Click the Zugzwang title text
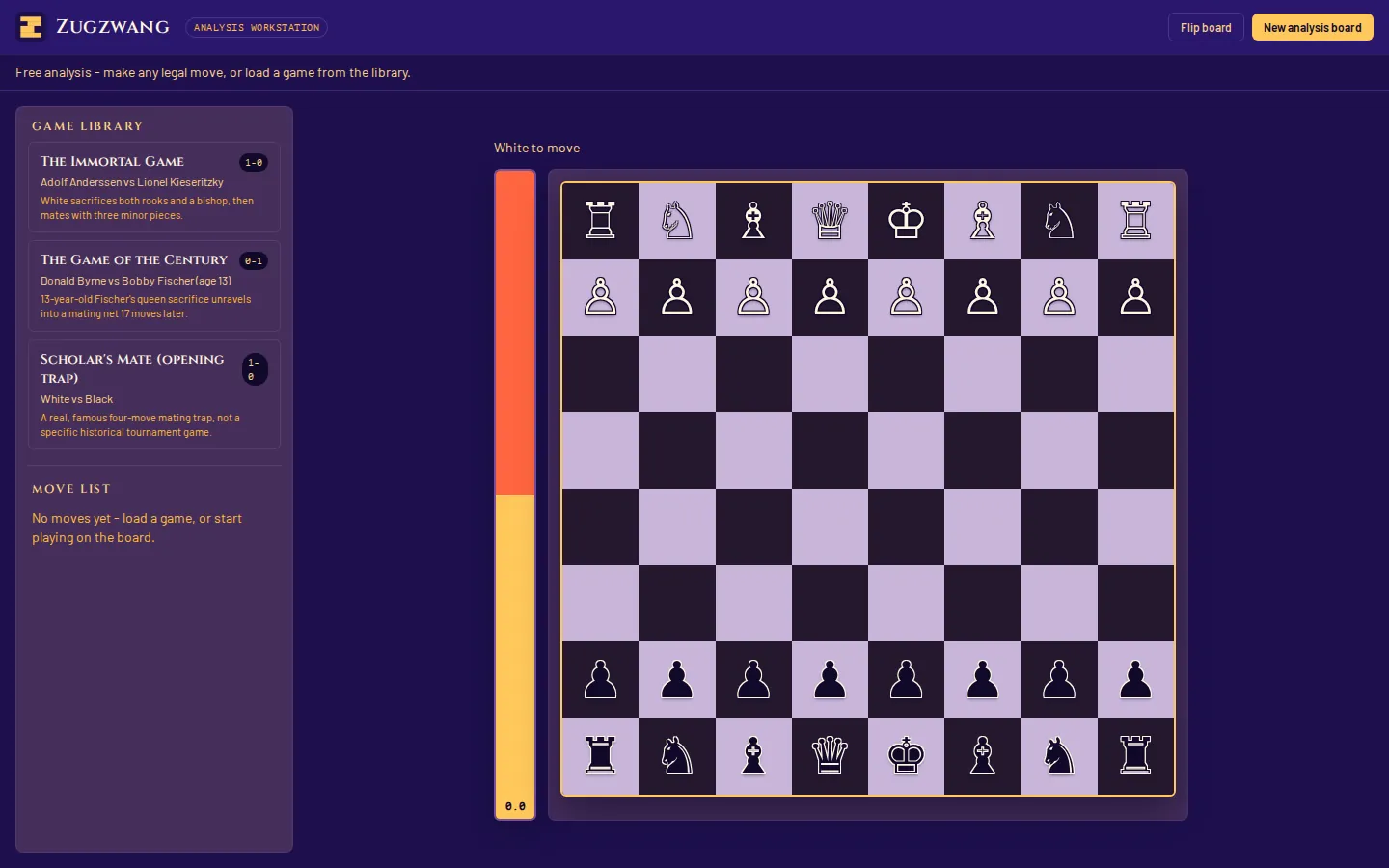 tap(113, 27)
